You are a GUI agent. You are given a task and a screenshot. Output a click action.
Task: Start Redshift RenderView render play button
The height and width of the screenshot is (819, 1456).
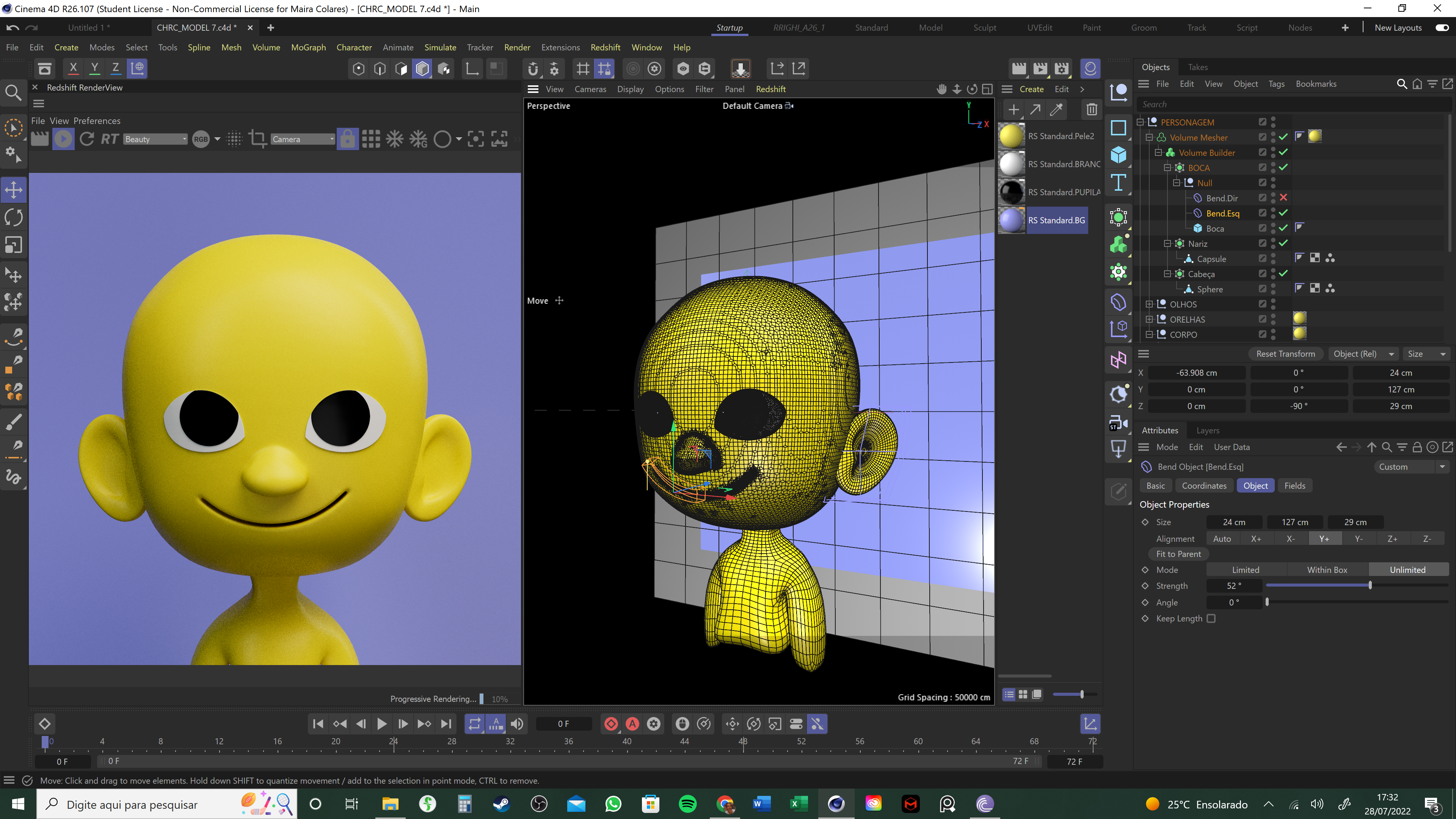point(63,139)
